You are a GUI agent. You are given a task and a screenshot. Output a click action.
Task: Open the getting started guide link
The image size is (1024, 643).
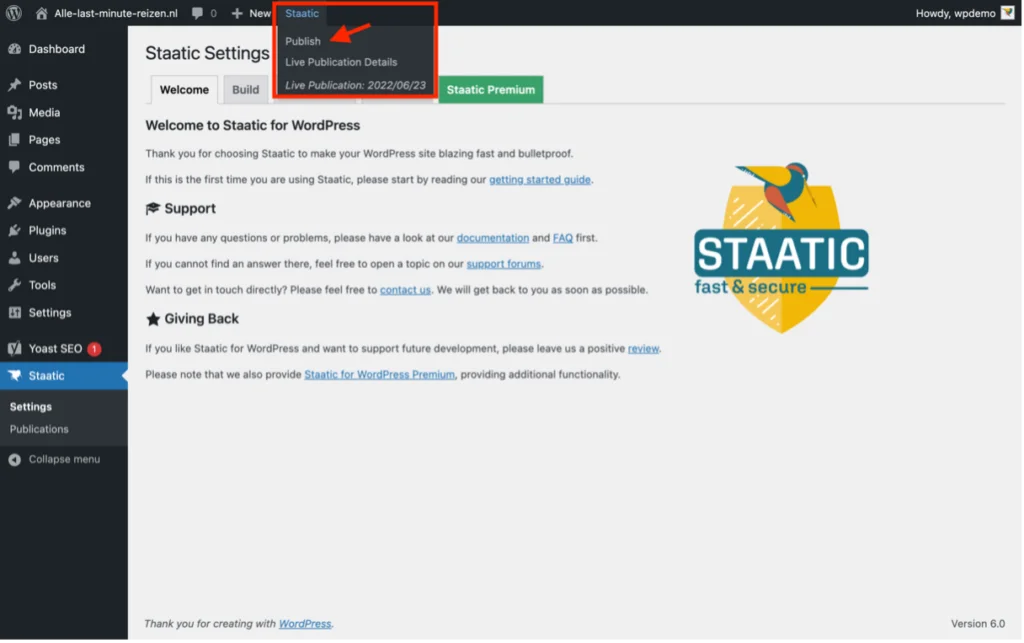539,180
